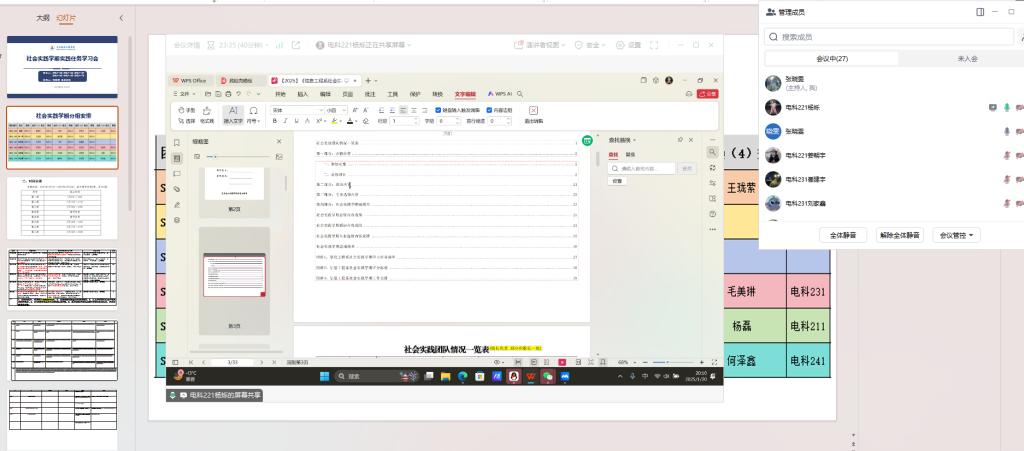Close the 缩略图 thumbnail panel
The width and height of the screenshot is (1024, 451).
pos(279,141)
